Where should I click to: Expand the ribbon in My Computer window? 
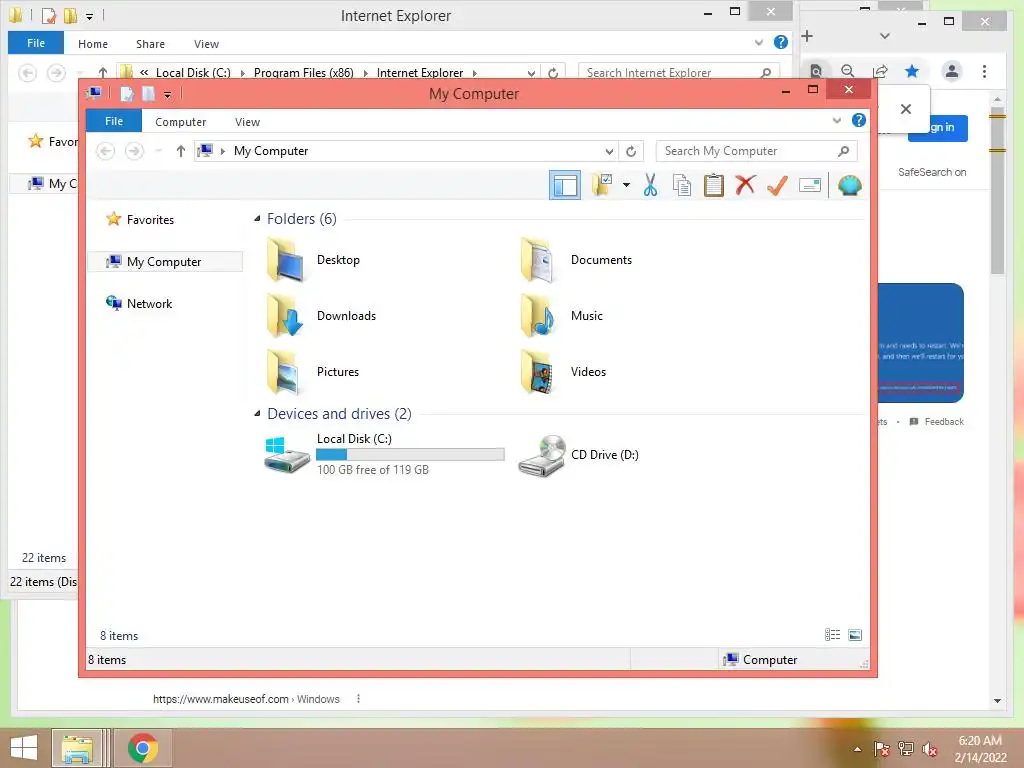coord(837,121)
